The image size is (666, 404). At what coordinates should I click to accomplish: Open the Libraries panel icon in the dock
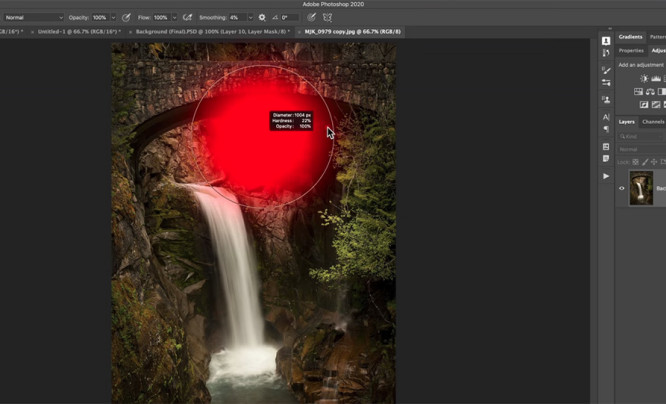[x=606, y=147]
